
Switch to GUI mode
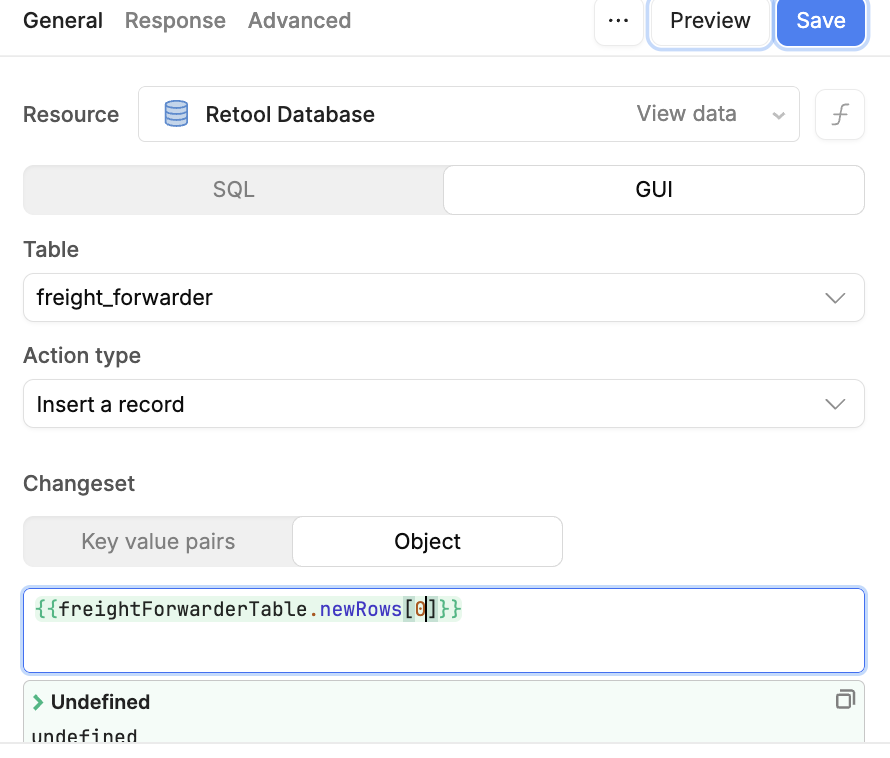pos(654,190)
